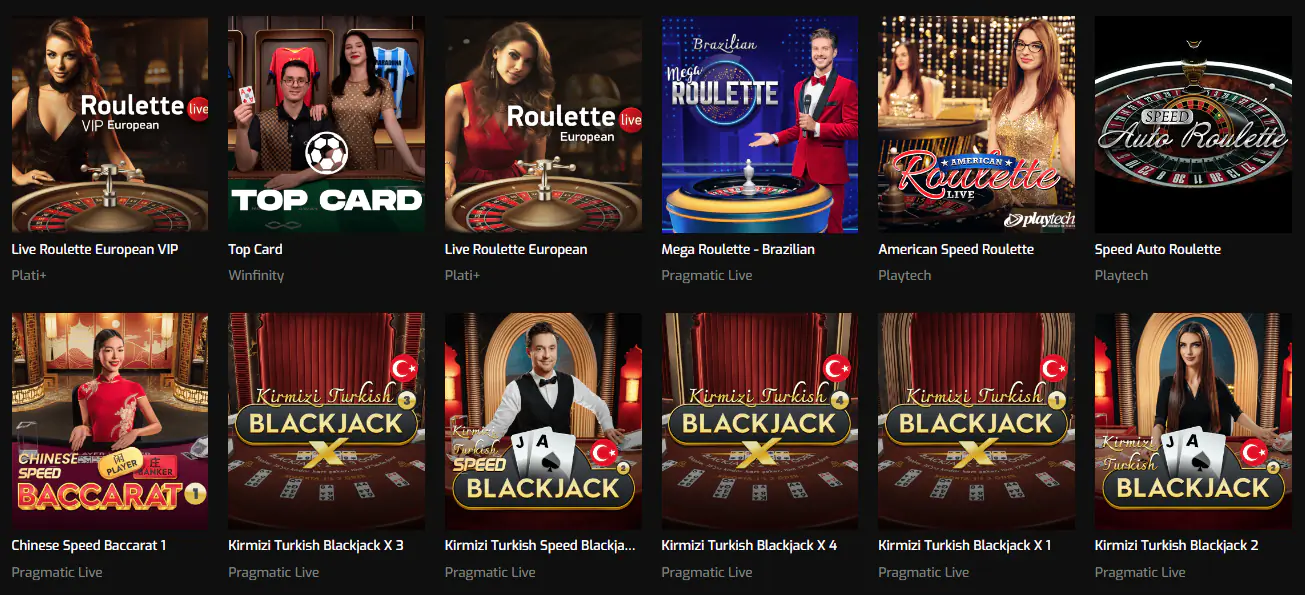Viewport: 1305px width, 595px height.
Task: Open the Live Roulette European VIP thumbnail
Action: [x=110, y=124]
